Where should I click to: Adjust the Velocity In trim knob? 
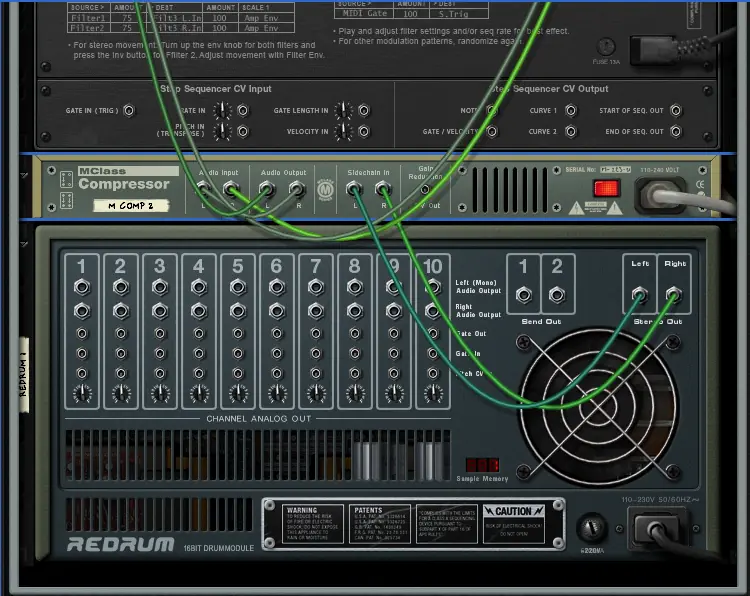click(x=343, y=131)
